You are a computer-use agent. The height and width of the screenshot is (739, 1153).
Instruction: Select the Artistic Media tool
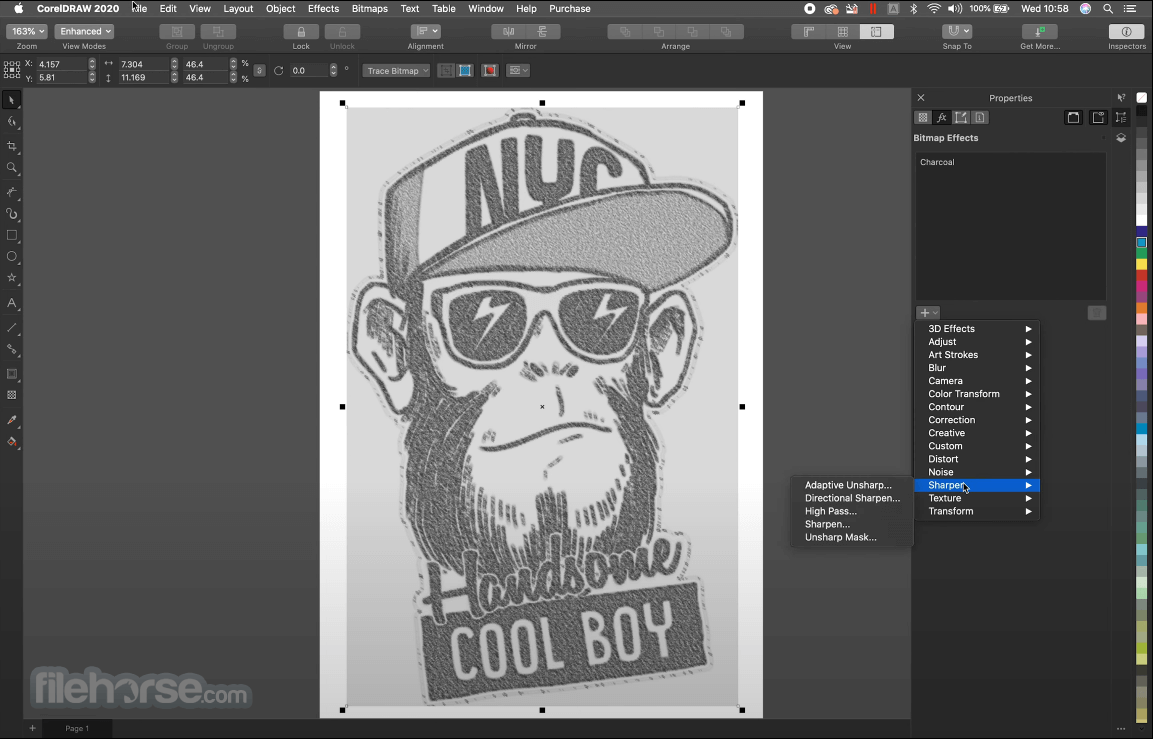point(11,214)
